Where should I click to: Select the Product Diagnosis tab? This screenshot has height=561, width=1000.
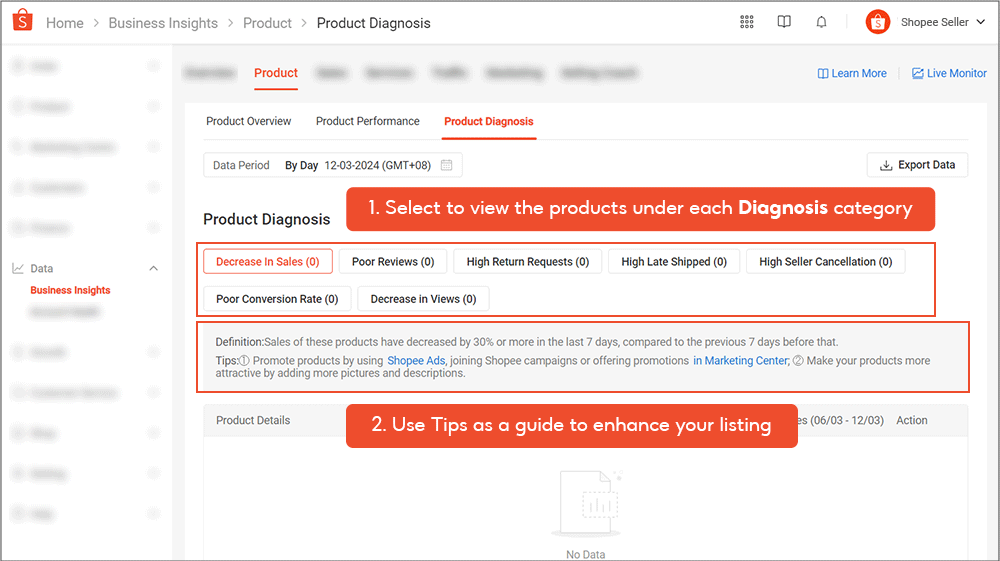point(489,121)
